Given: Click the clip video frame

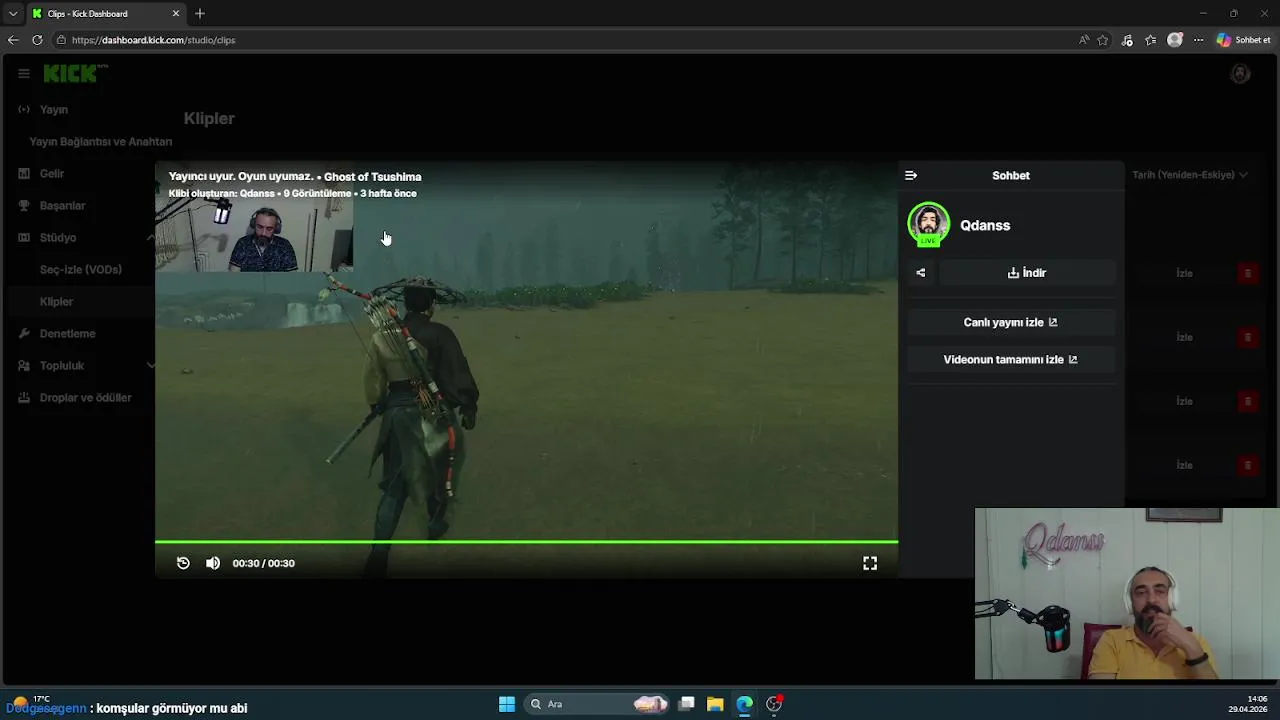Looking at the screenshot, I should pyautogui.click(x=526, y=370).
